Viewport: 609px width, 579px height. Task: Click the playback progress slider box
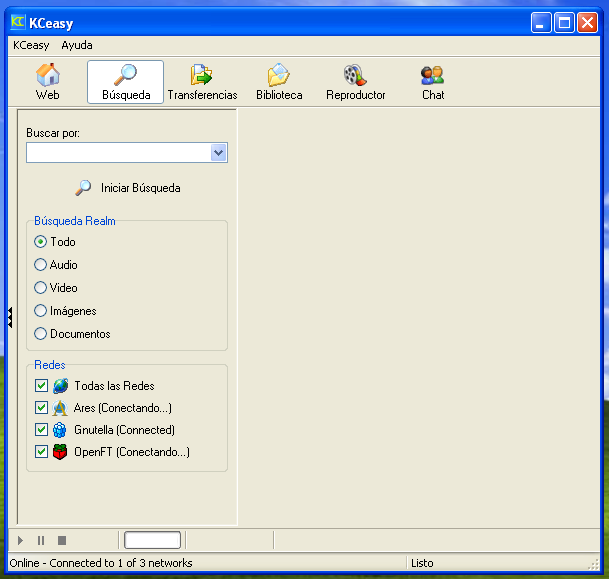(x=152, y=540)
